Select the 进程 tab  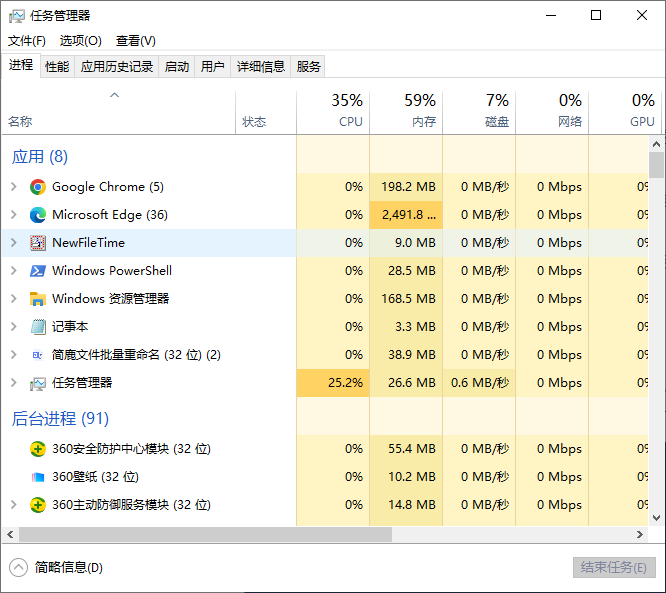pos(21,65)
